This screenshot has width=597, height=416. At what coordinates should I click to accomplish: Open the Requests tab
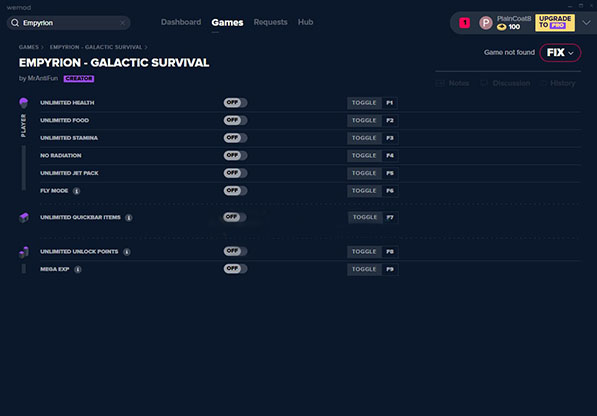click(x=270, y=22)
